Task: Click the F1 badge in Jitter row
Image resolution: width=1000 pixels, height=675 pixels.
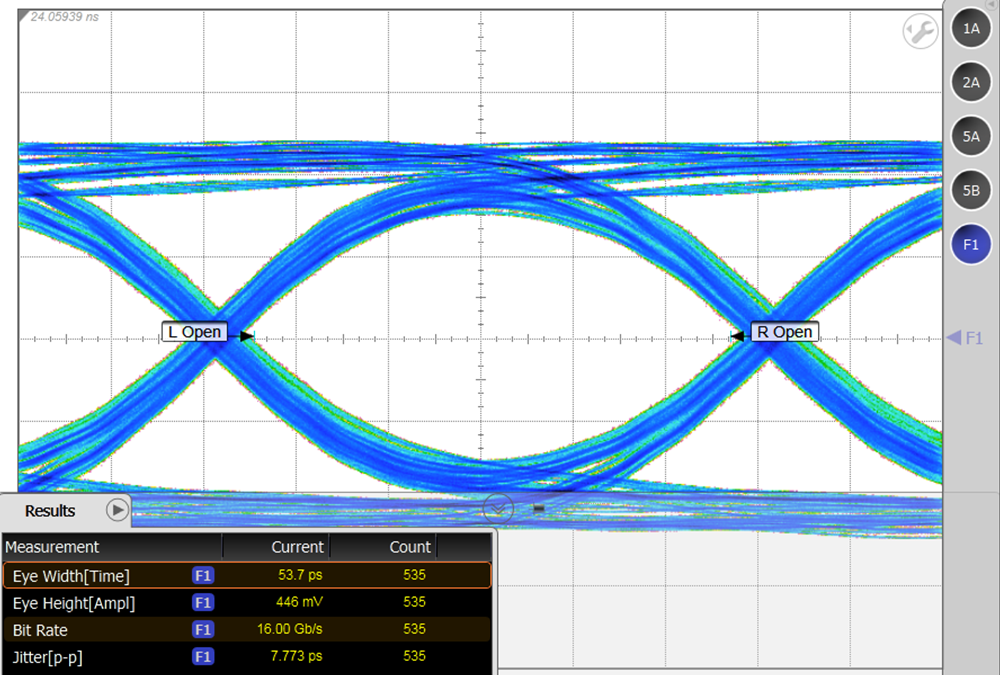Action: pyautogui.click(x=203, y=657)
